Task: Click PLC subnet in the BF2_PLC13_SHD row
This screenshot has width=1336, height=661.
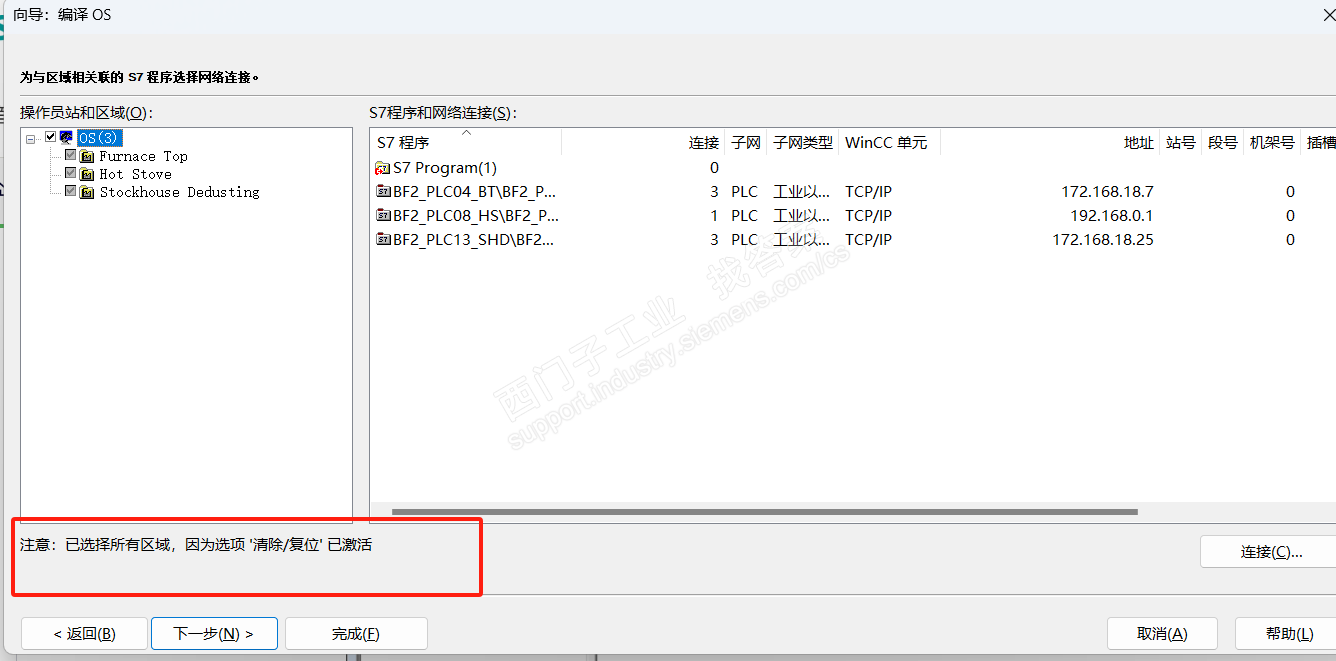Action: click(x=744, y=239)
